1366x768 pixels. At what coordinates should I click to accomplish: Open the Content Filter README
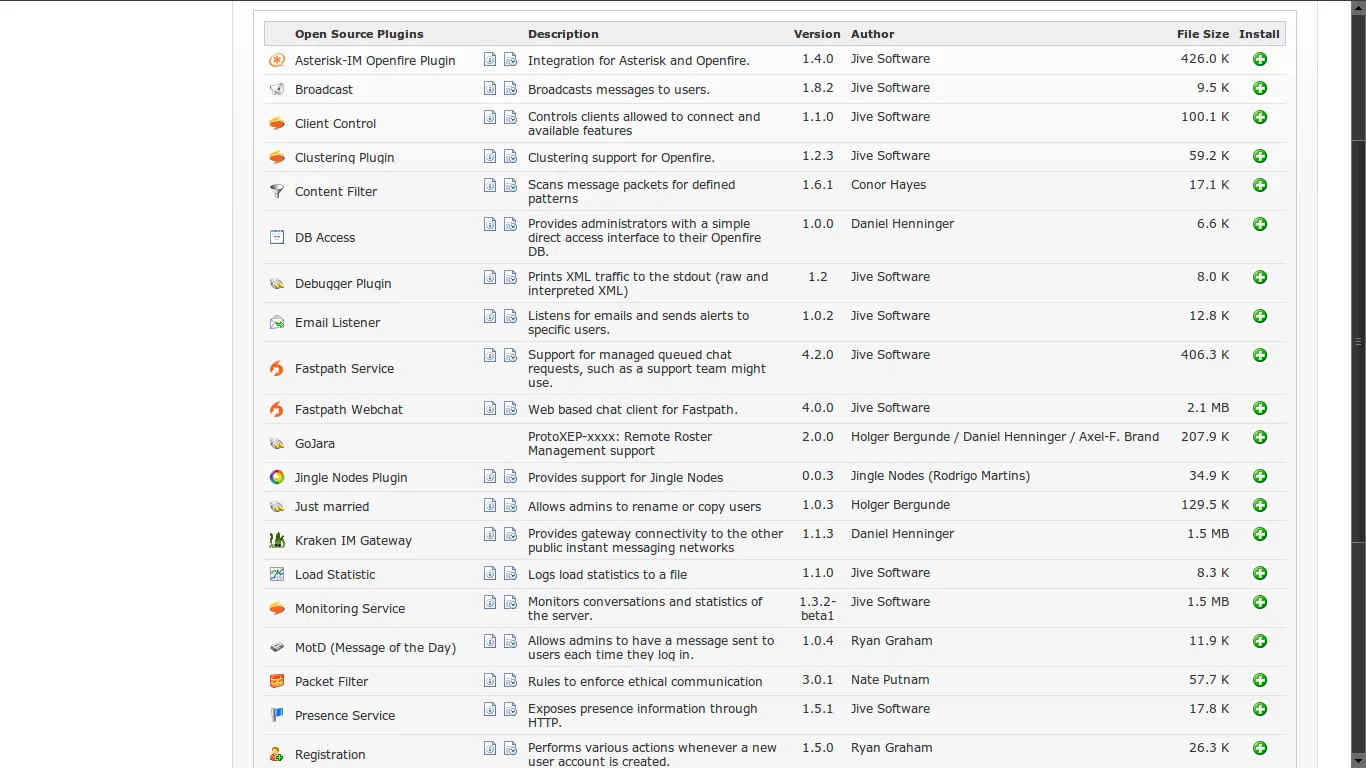point(490,185)
